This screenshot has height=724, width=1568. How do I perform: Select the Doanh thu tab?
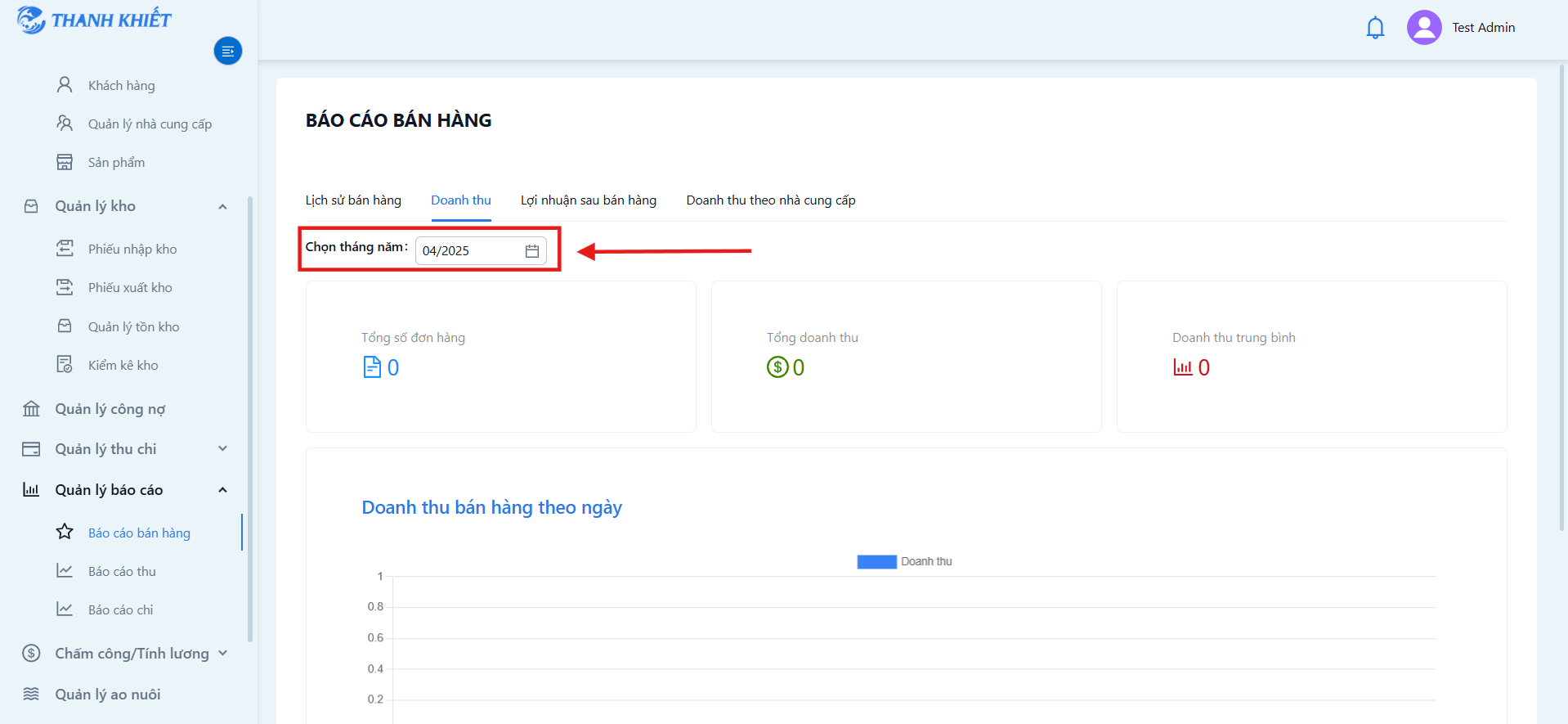point(461,200)
